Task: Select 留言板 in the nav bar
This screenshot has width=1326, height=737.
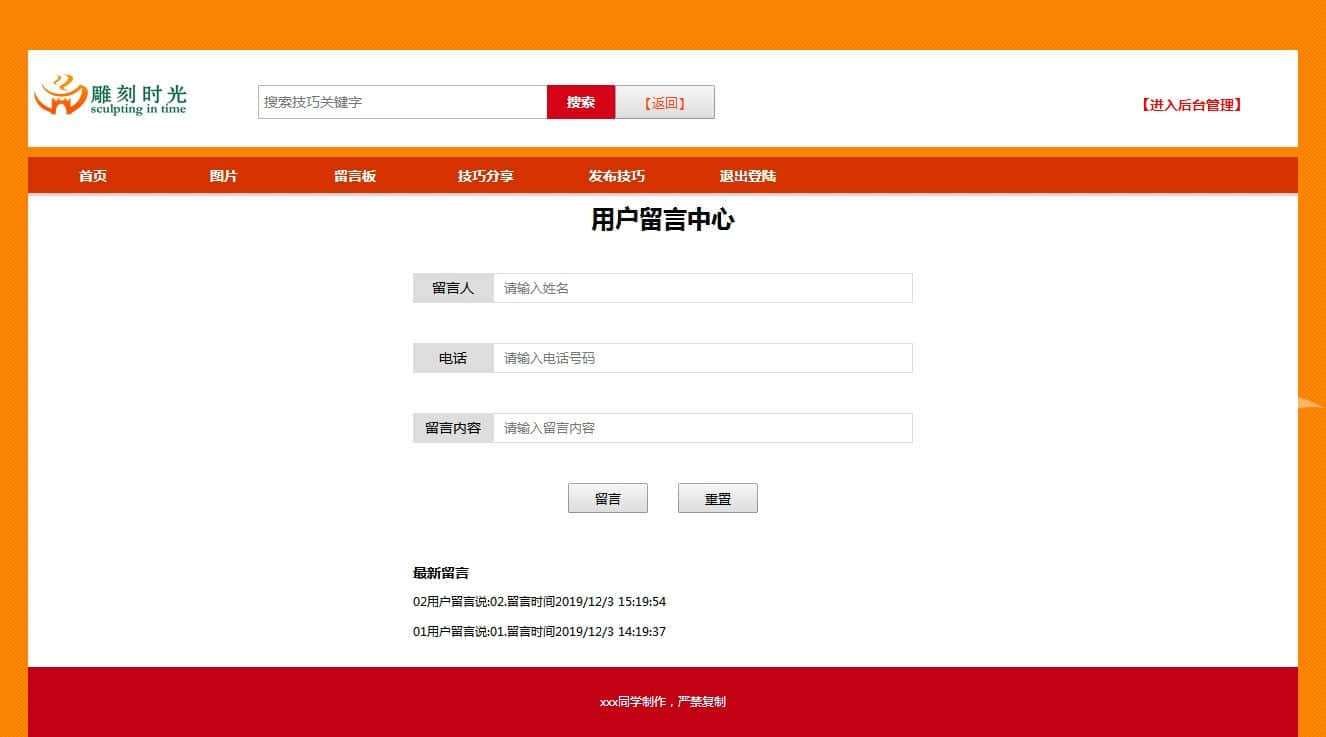Action: click(355, 176)
